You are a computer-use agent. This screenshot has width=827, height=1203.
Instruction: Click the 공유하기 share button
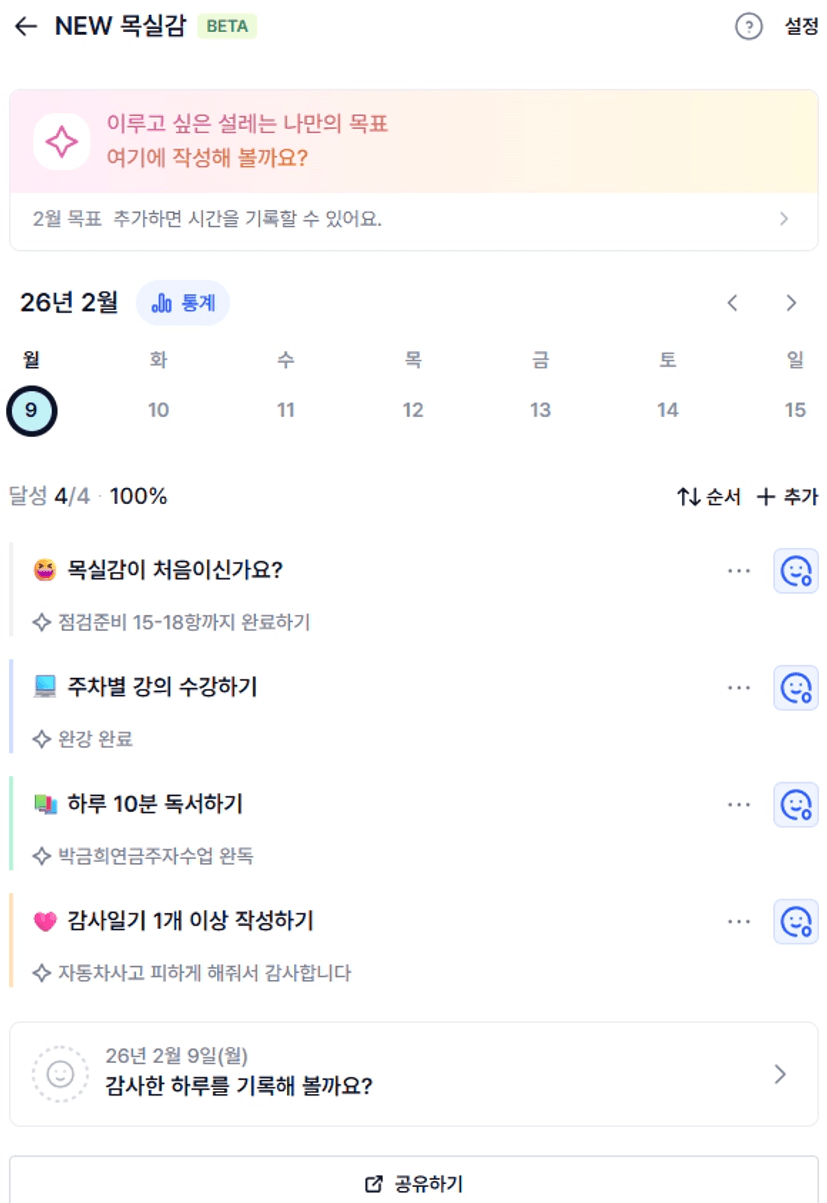pyautogui.click(x=414, y=1184)
